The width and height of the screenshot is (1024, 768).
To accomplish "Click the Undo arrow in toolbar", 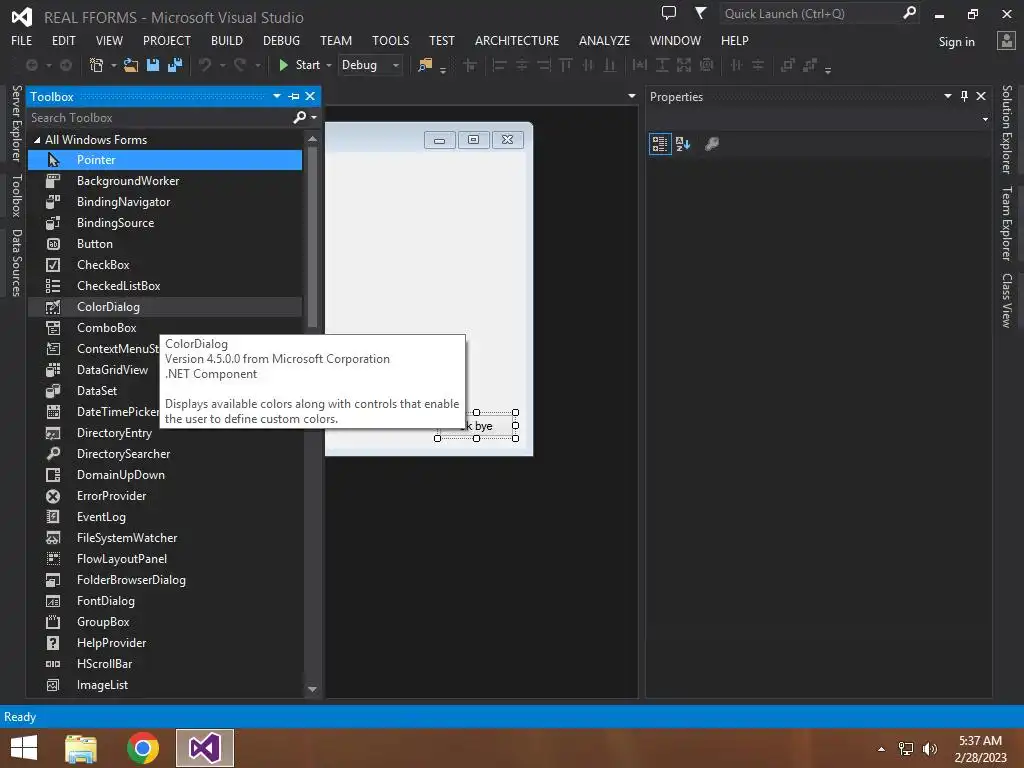I will click(x=205, y=65).
